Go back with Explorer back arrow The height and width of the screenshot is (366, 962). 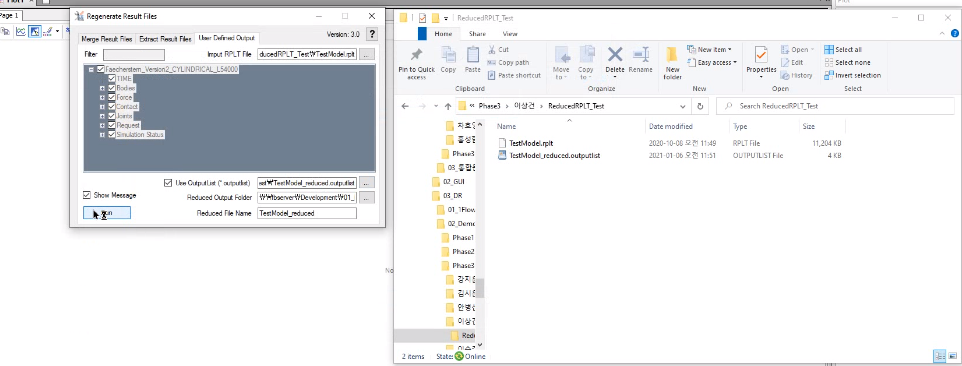[405, 106]
